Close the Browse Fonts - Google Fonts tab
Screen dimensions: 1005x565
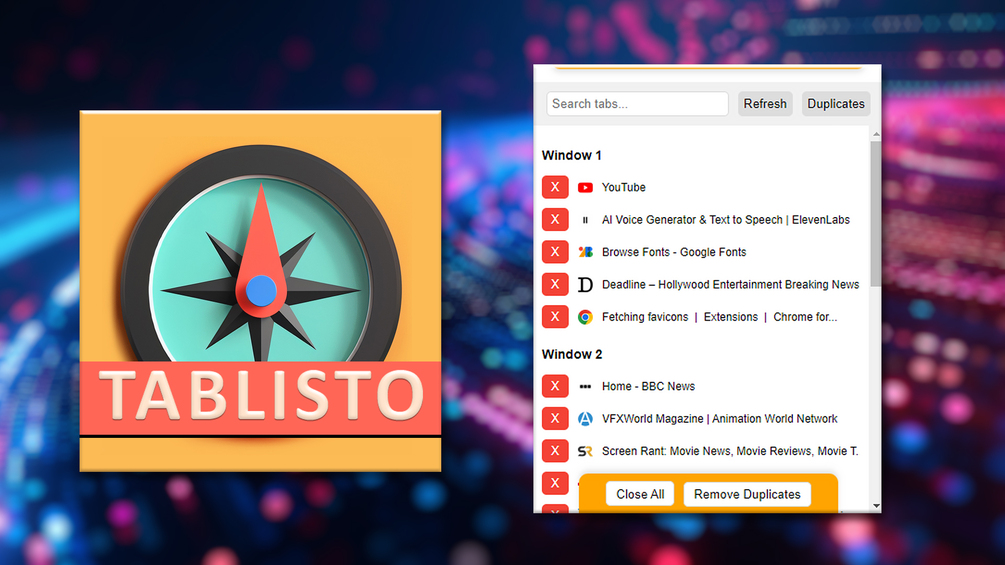click(555, 252)
